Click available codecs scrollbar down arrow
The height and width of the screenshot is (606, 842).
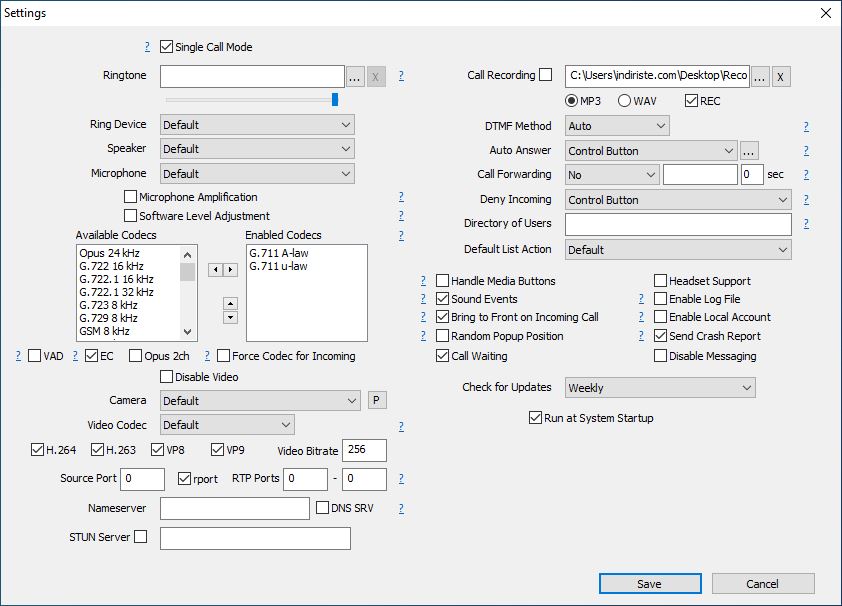pos(187,332)
